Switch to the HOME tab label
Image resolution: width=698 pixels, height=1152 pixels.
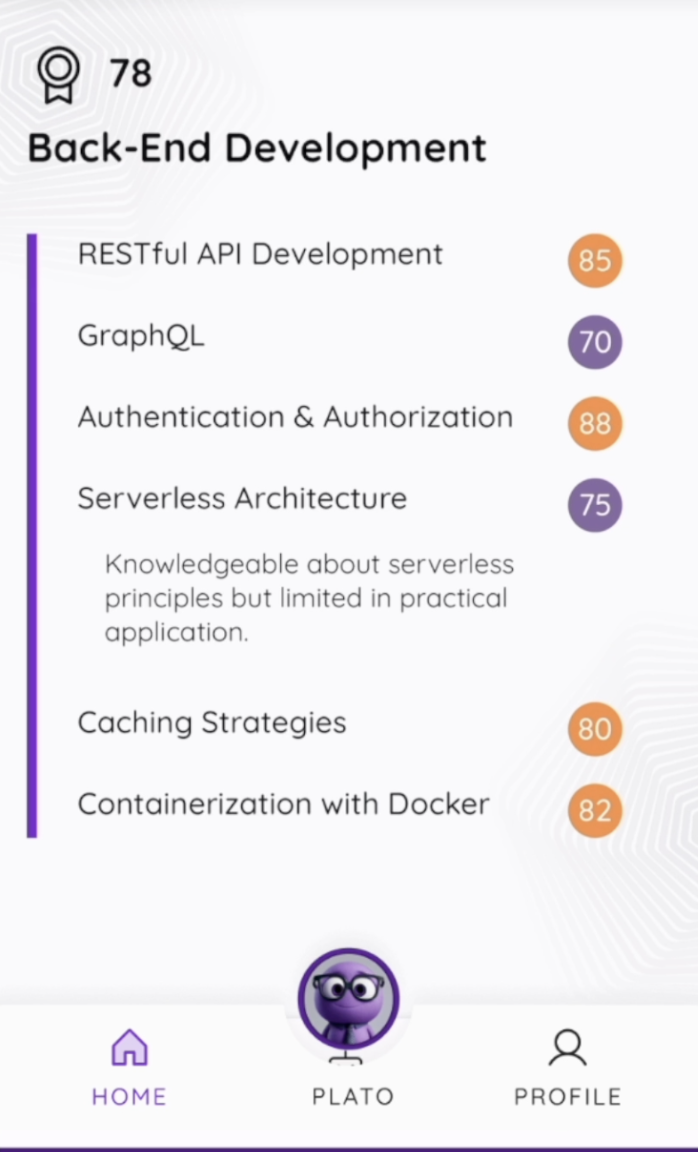[x=129, y=1096]
